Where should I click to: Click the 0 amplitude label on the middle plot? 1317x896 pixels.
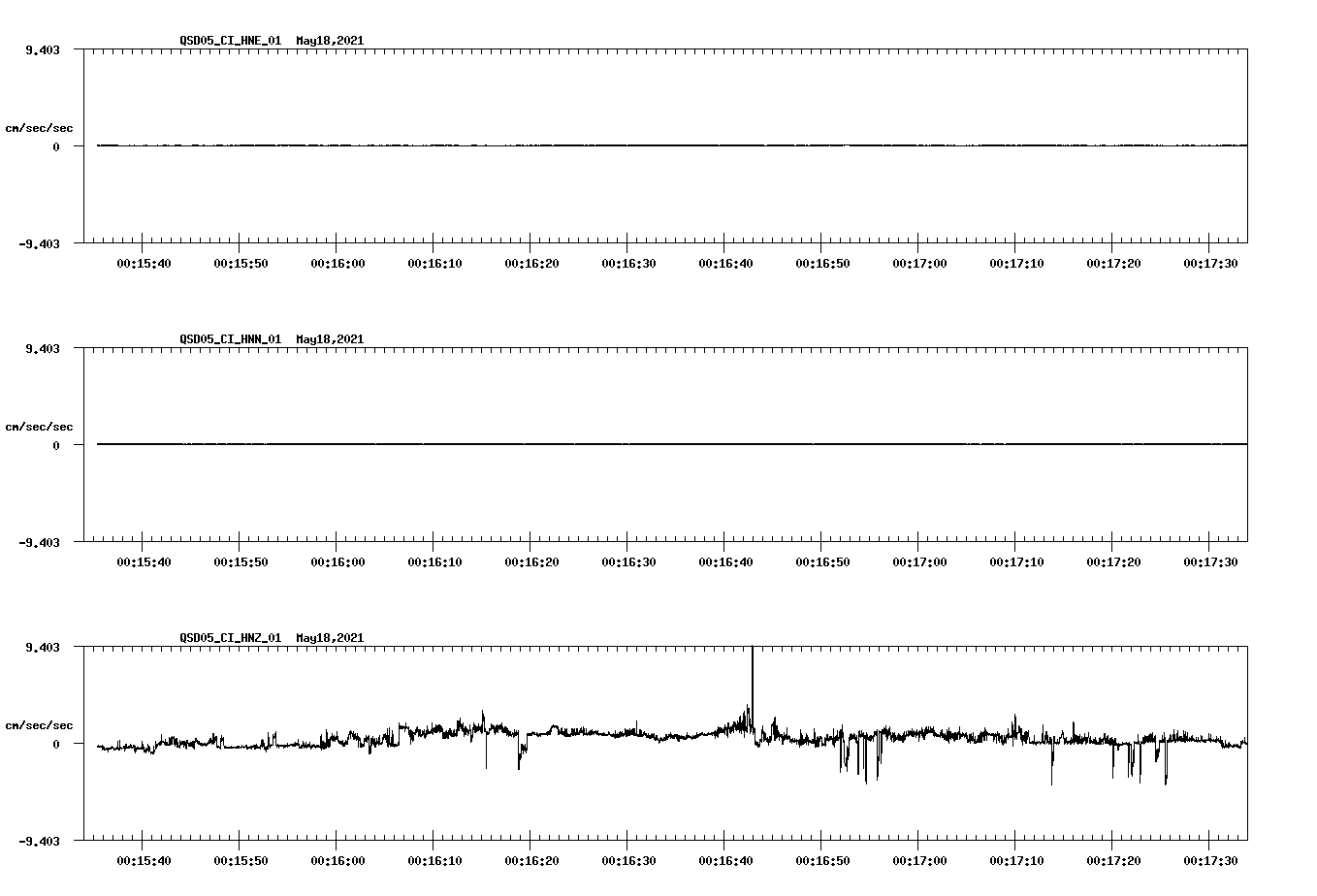pyautogui.click(x=56, y=445)
